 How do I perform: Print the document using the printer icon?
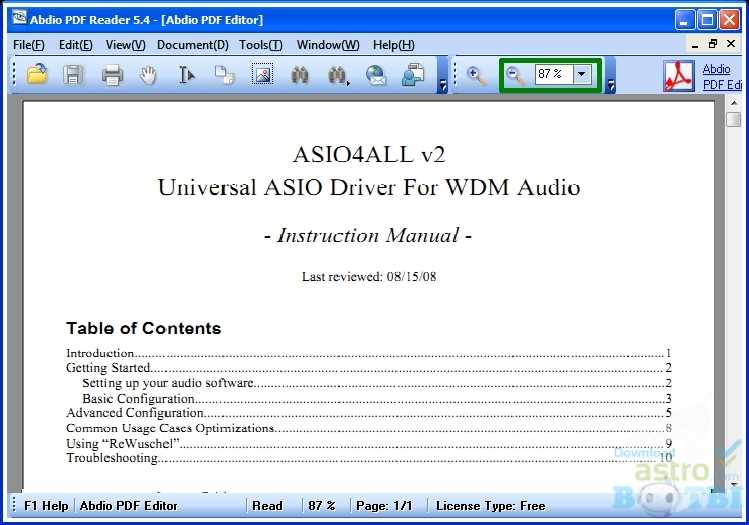click(x=111, y=75)
